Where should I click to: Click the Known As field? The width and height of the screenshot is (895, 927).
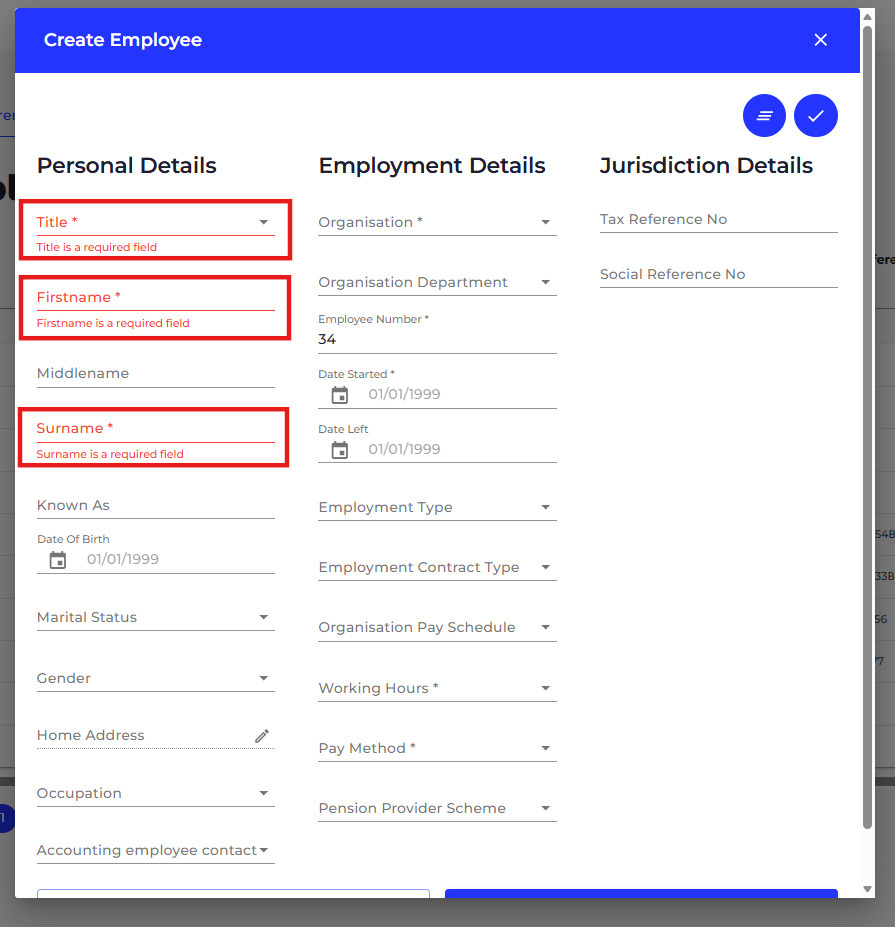coord(156,505)
